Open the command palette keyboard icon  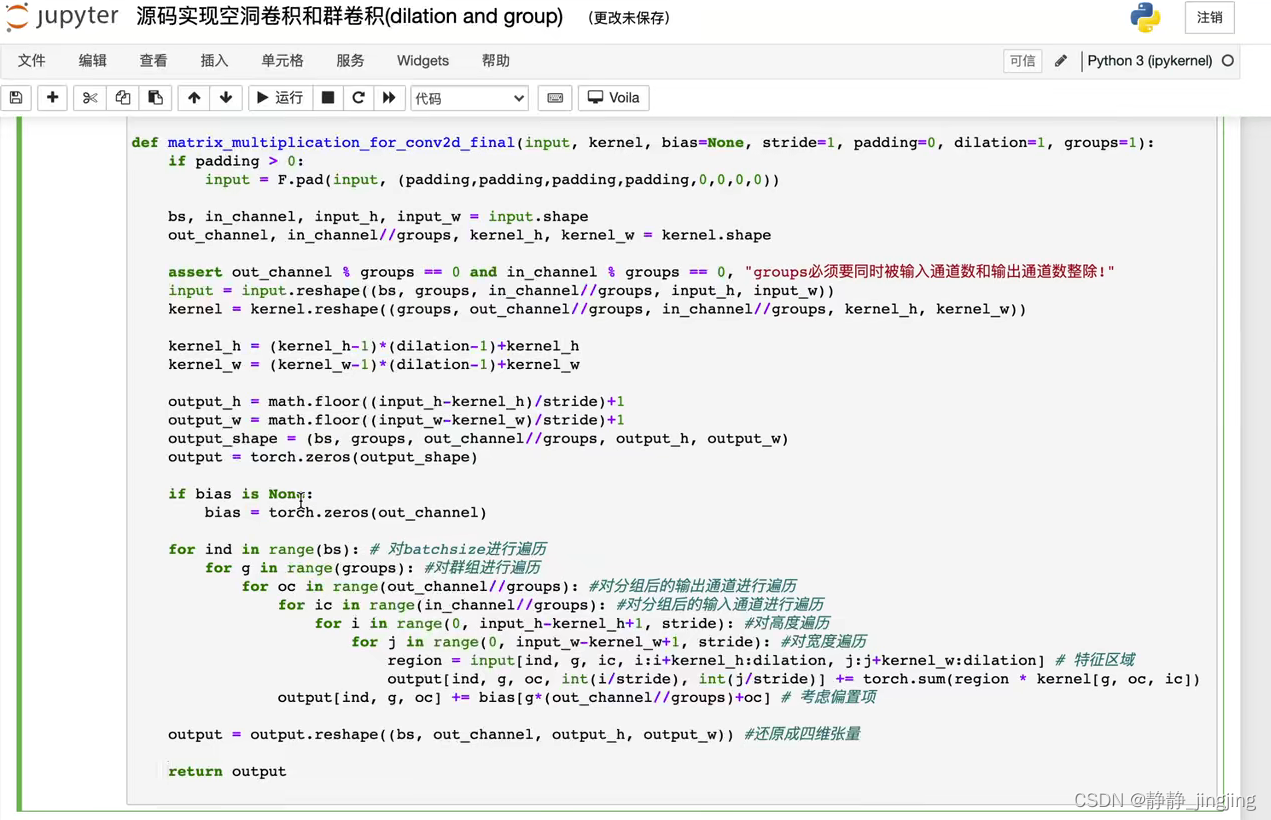(556, 97)
